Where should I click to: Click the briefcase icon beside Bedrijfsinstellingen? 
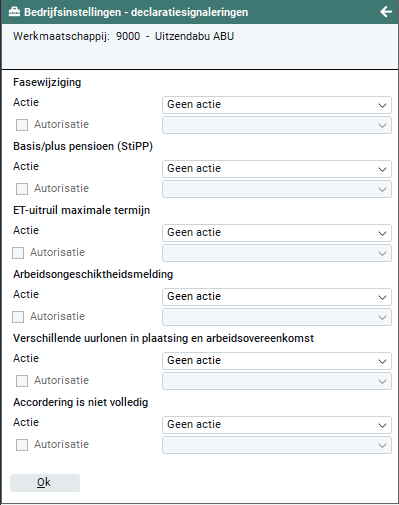pos(14,12)
